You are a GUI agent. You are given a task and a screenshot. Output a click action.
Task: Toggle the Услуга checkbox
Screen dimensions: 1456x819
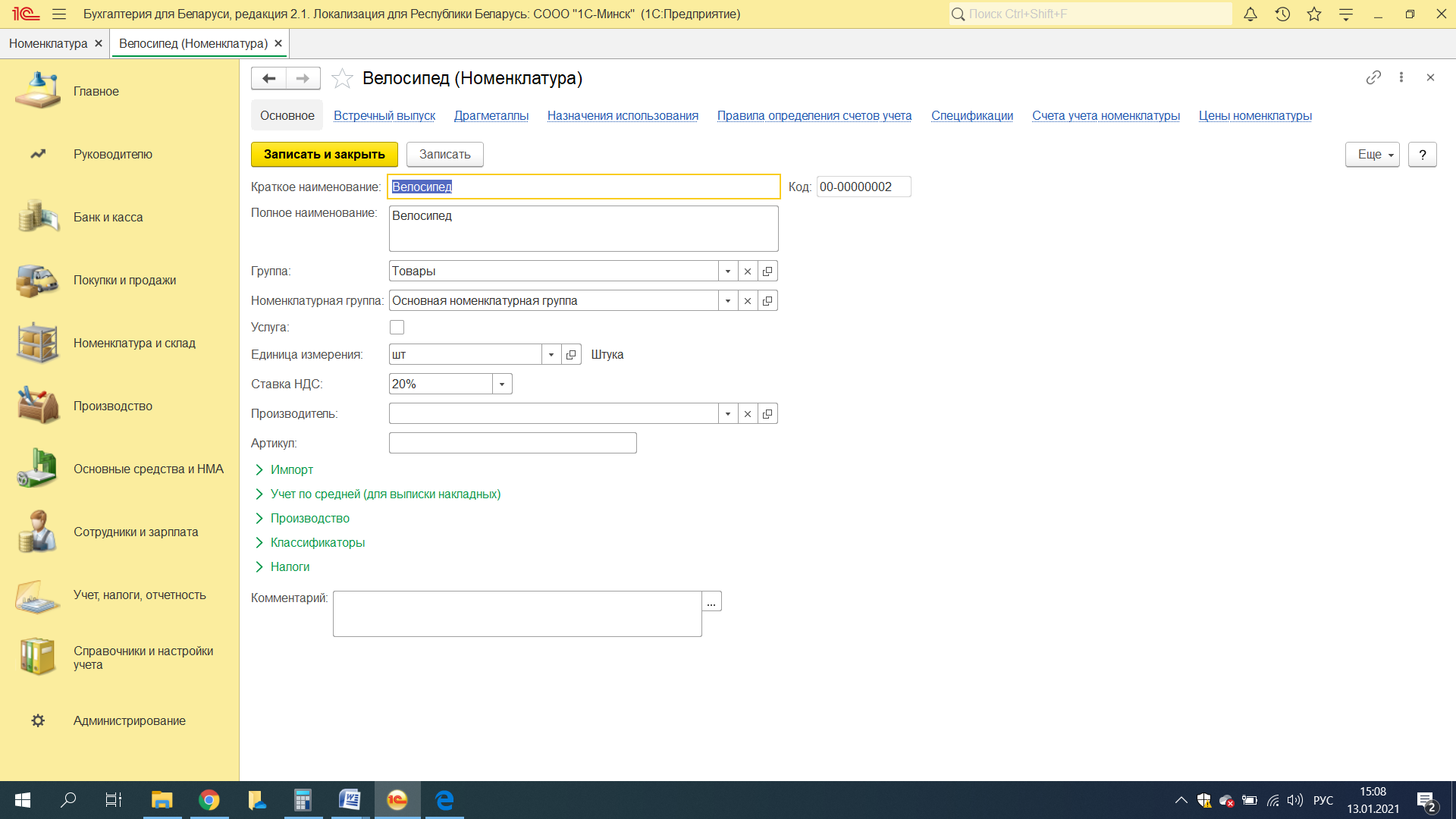point(397,327)
